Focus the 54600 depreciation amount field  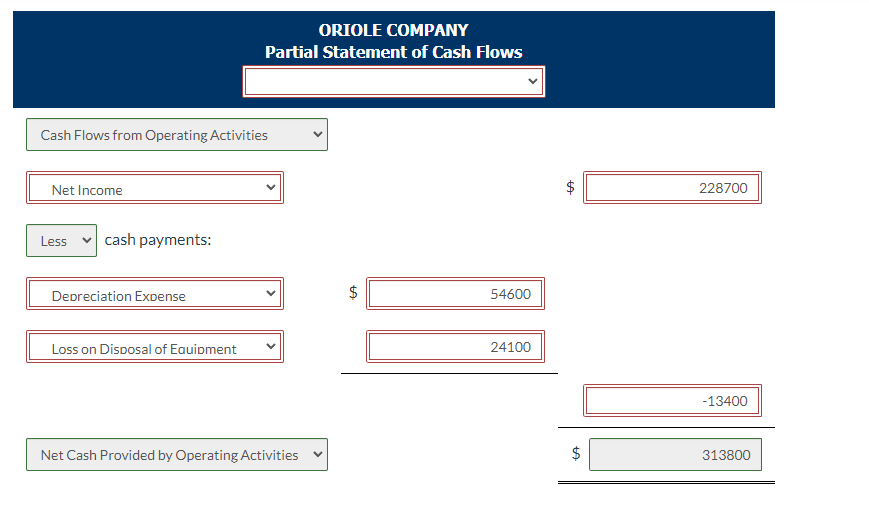(456, 294)
